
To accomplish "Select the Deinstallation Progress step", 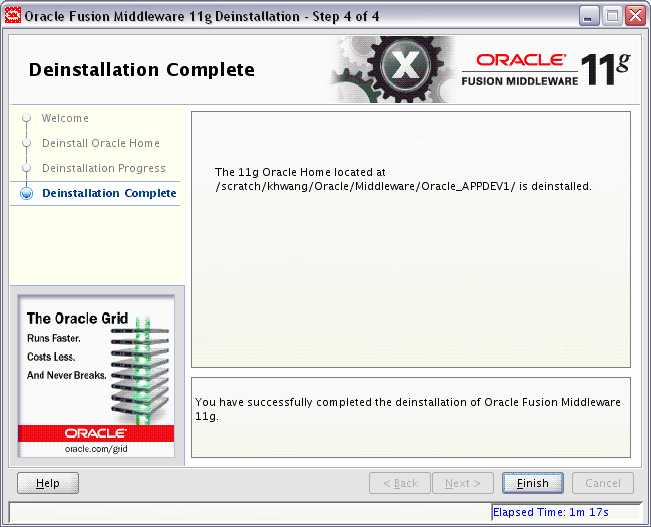I will (x=104, y=168).
